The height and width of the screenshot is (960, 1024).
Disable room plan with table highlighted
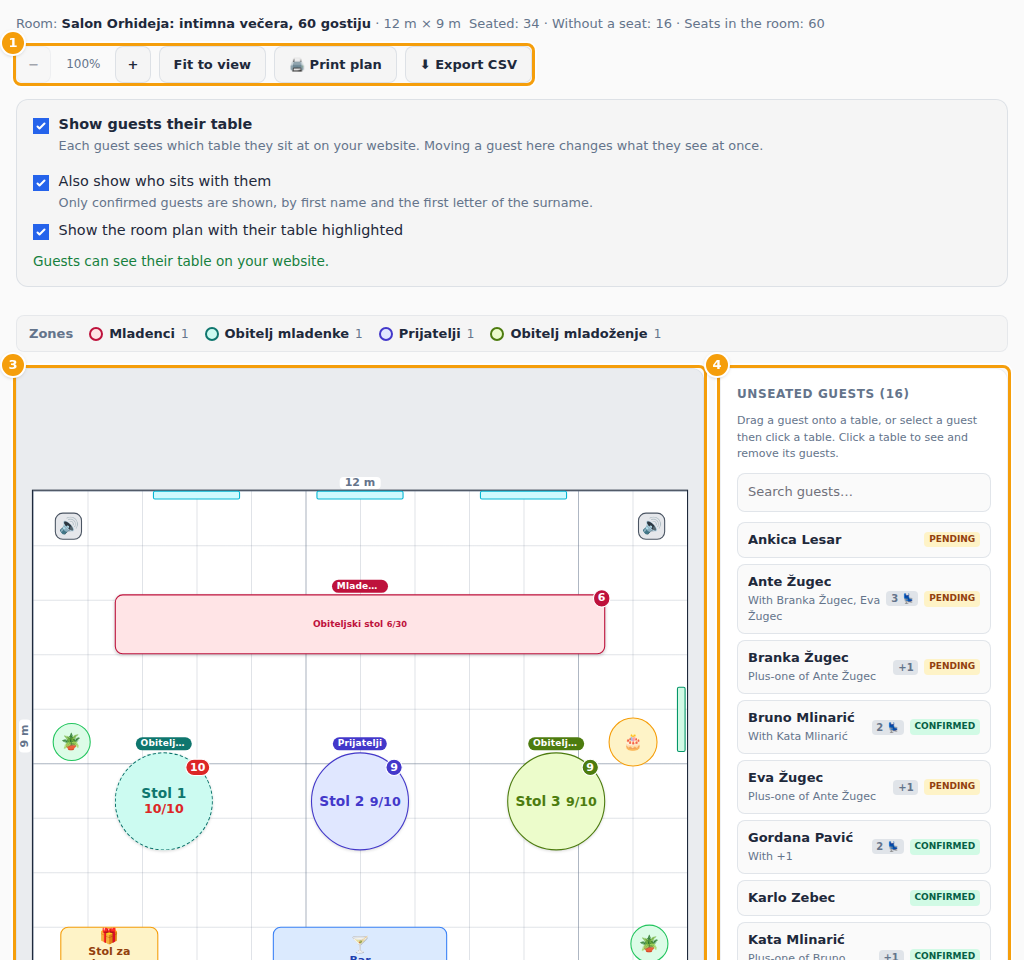41,231
